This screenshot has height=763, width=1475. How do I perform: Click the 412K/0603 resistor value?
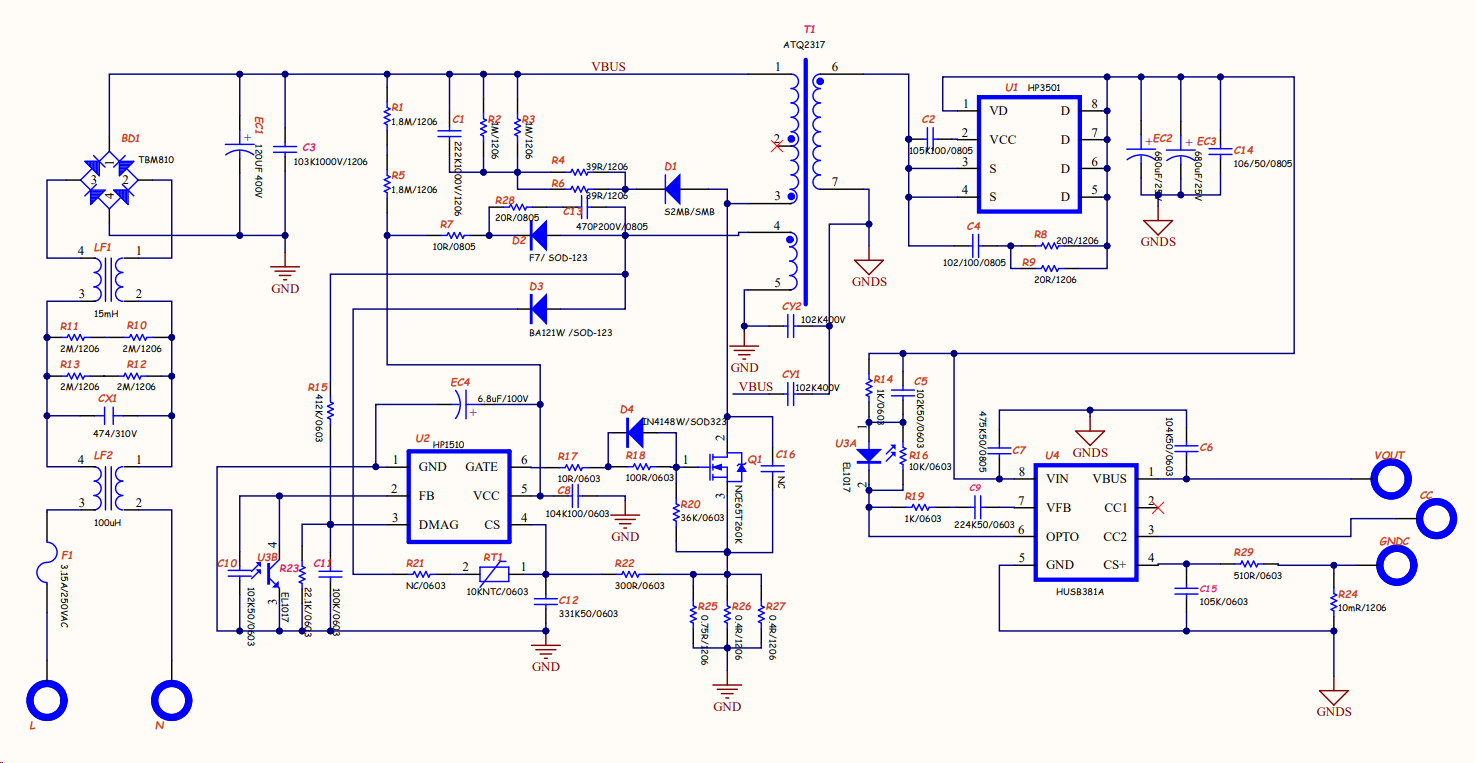319,419
